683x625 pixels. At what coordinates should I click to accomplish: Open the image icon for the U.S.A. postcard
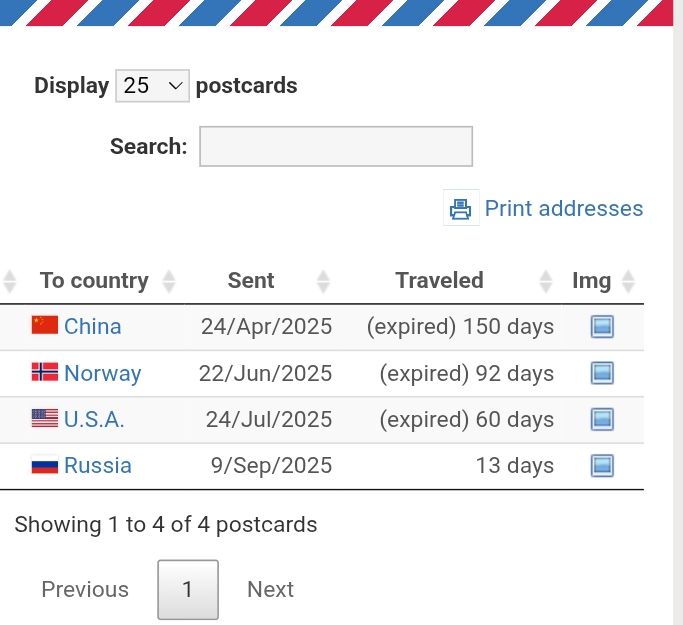click(x=602, y=419)
